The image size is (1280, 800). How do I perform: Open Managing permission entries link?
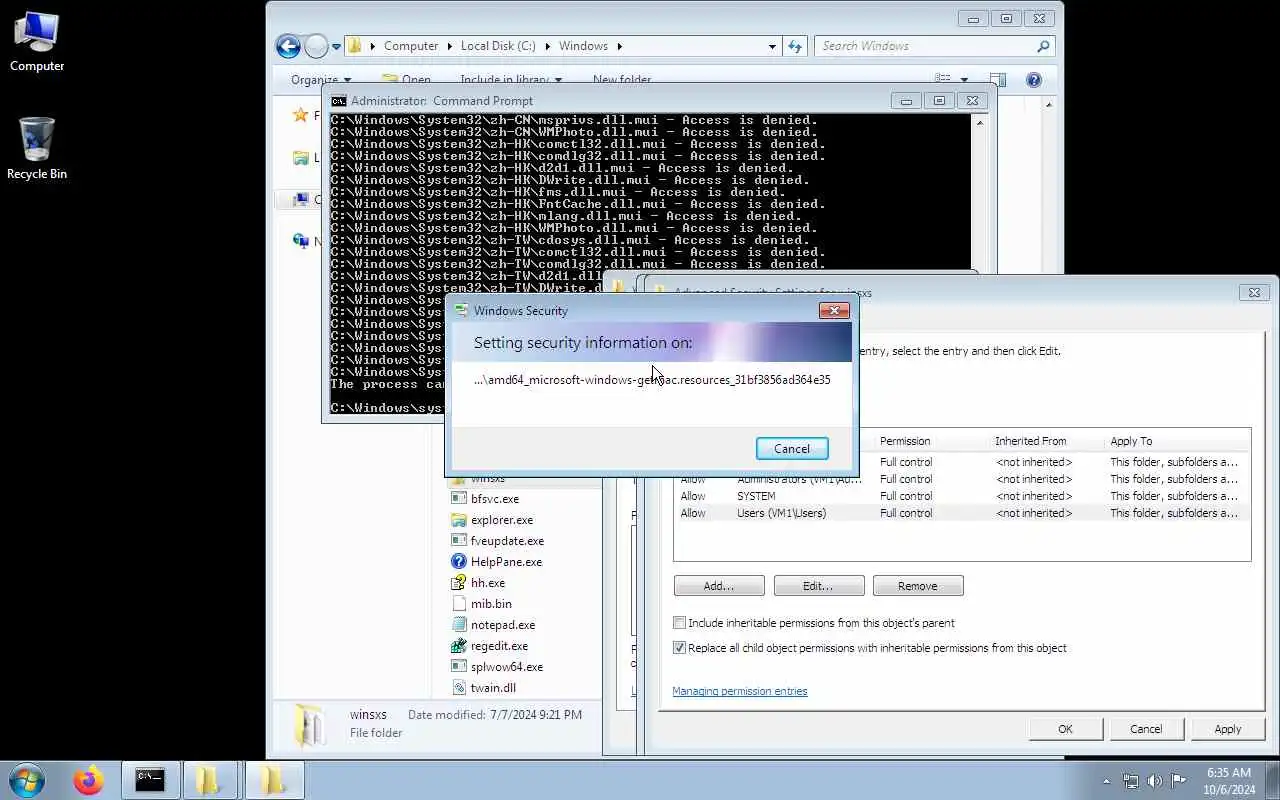click(739, 691)
